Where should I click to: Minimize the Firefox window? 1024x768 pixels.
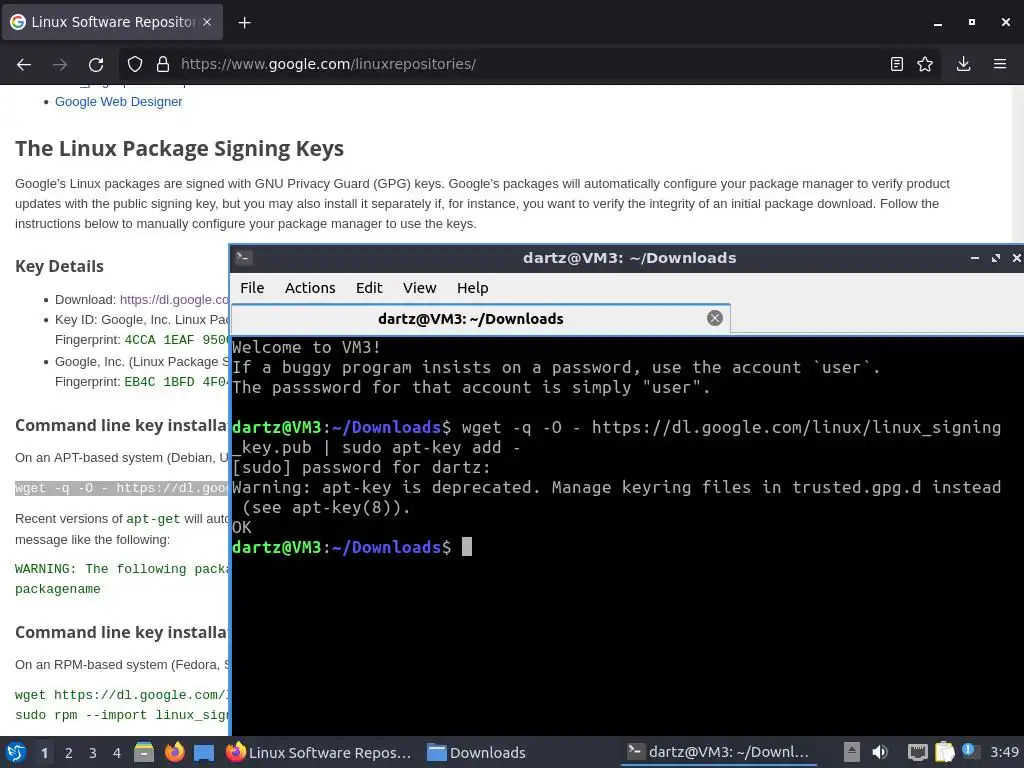[938, 22]
